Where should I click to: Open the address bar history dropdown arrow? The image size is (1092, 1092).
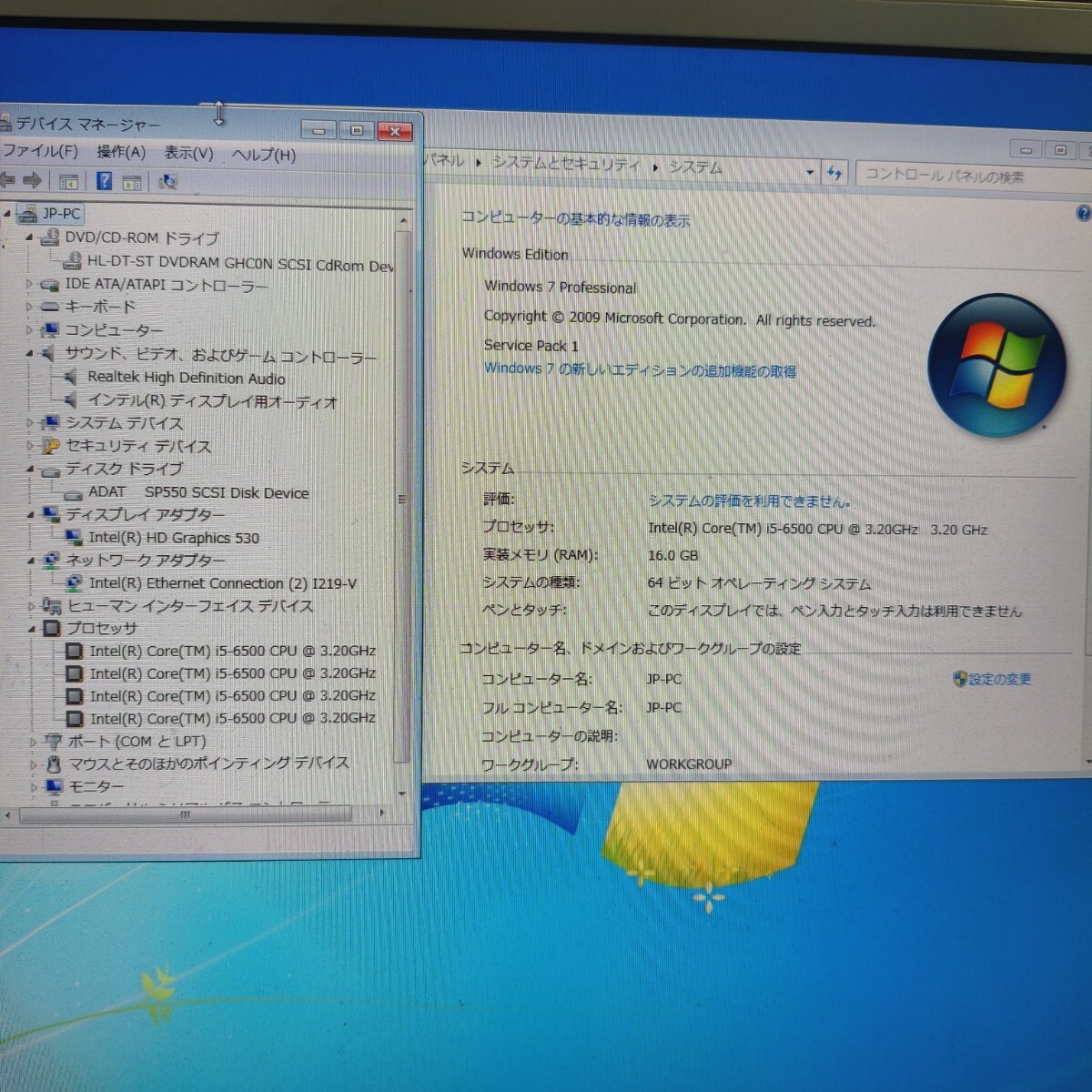(x=809, y=172)
